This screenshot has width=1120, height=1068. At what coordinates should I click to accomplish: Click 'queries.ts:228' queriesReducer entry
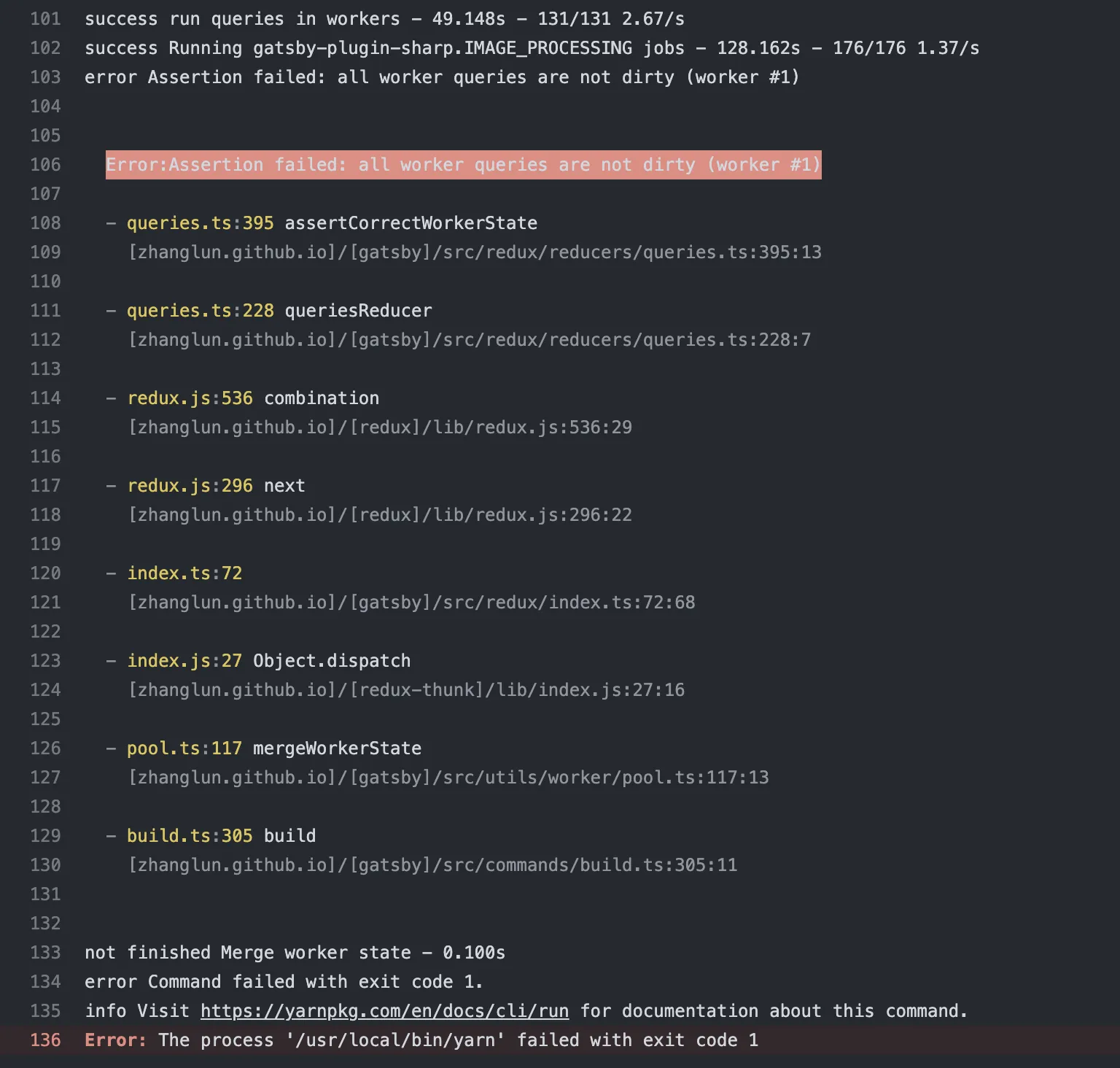click(201, 311)
